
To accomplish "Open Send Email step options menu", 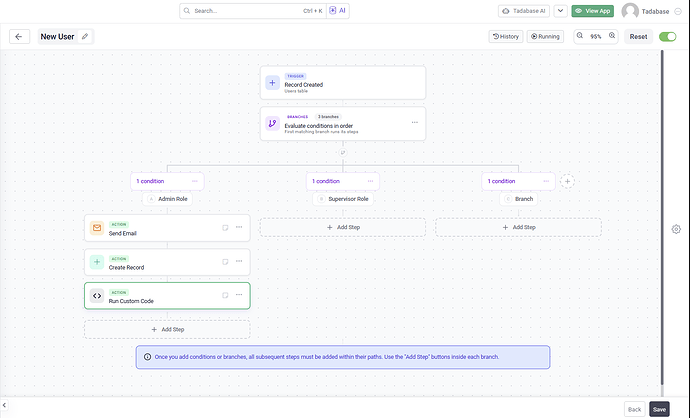I will click(239, 228).
